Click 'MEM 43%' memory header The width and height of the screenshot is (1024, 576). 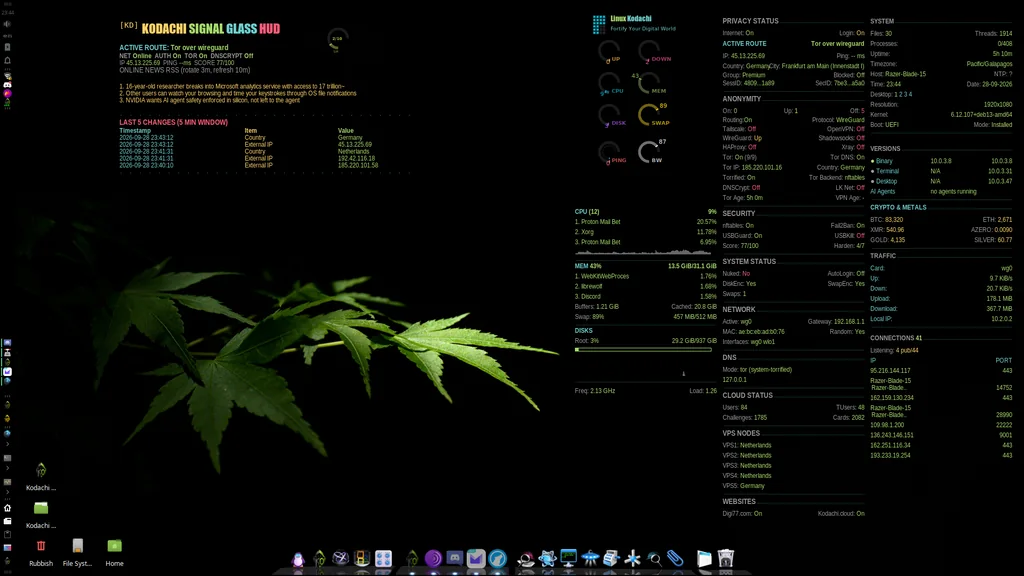point(588,266)
